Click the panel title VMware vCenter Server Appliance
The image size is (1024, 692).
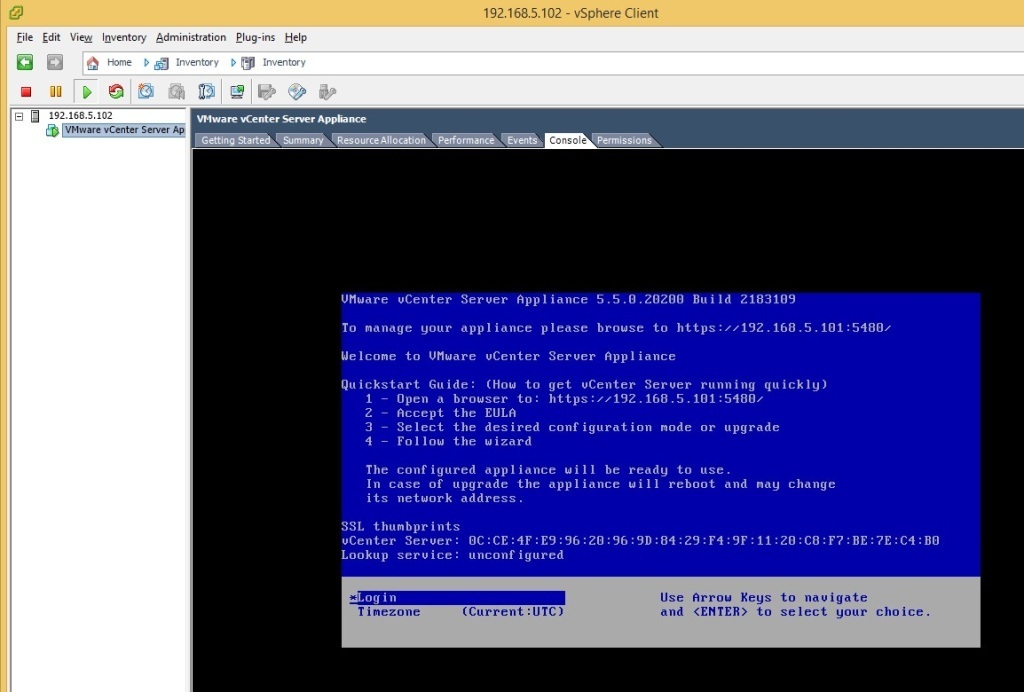[x=281, y=119]
